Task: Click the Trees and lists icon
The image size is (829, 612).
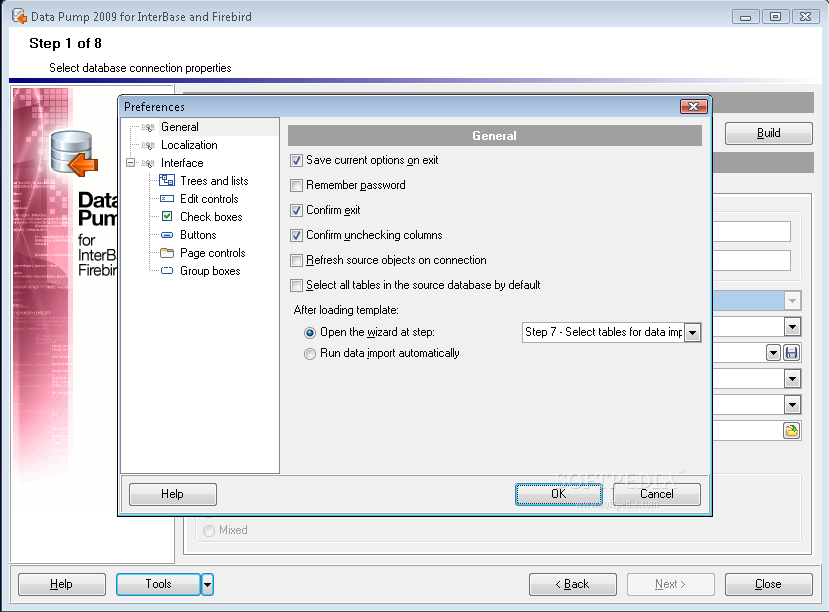Action: point(167,181)
